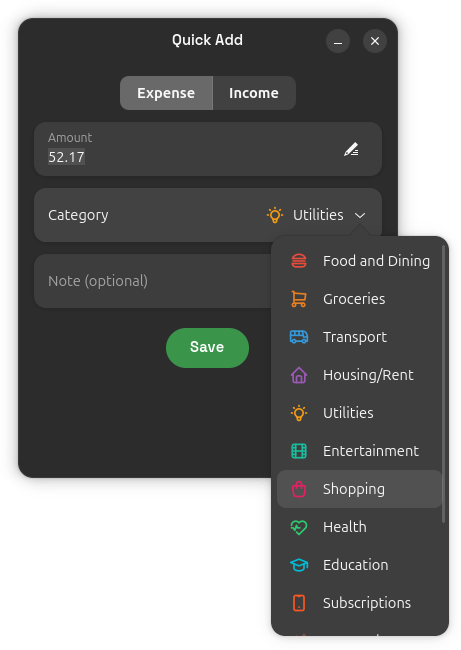Click the Entertainment film icon
Viewport: 461px width, 650px height.
[x=298, y=451]
